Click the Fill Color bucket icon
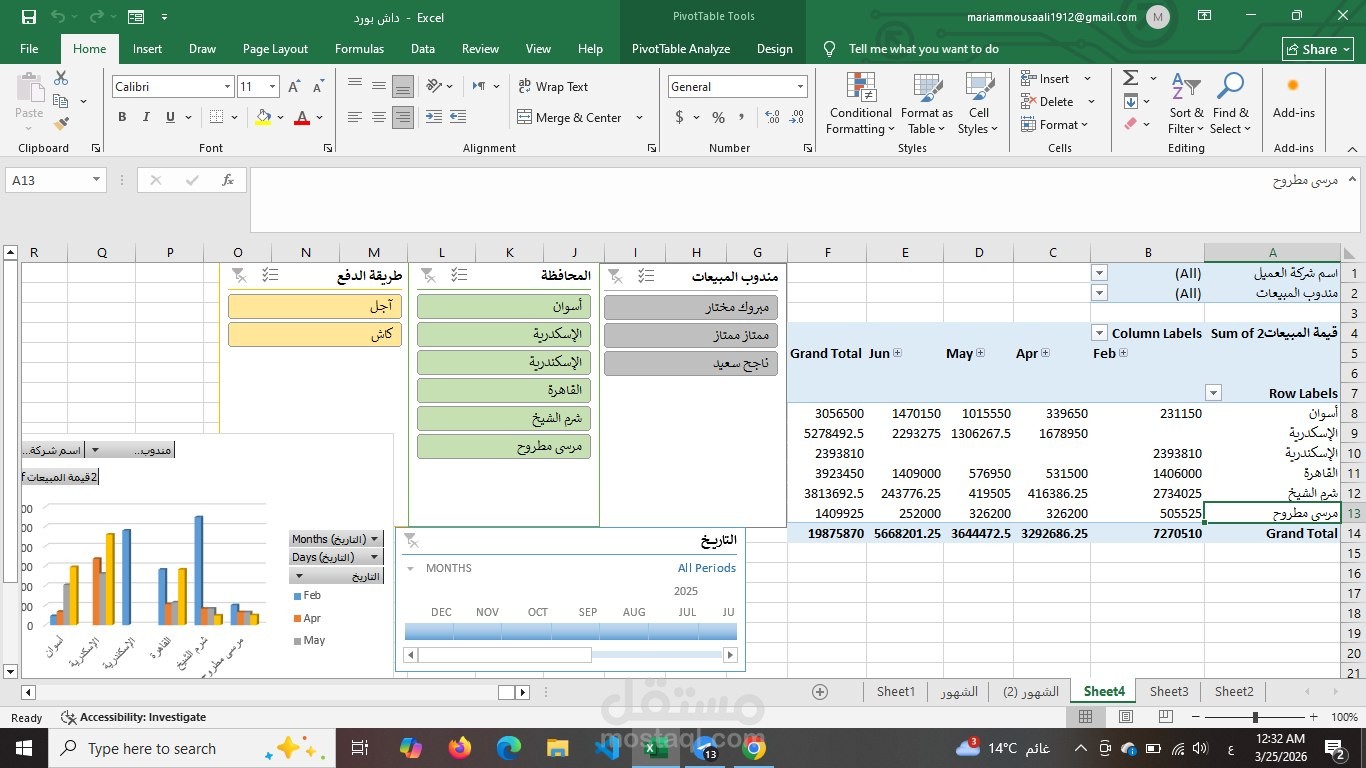 tap(263, 117)
